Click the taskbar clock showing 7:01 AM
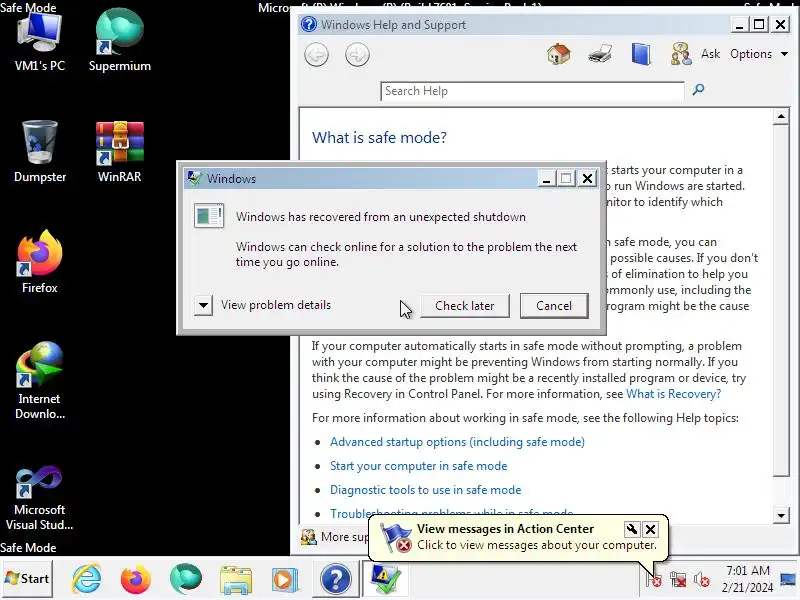Screen dimensions: 800x600 (747, 579)
